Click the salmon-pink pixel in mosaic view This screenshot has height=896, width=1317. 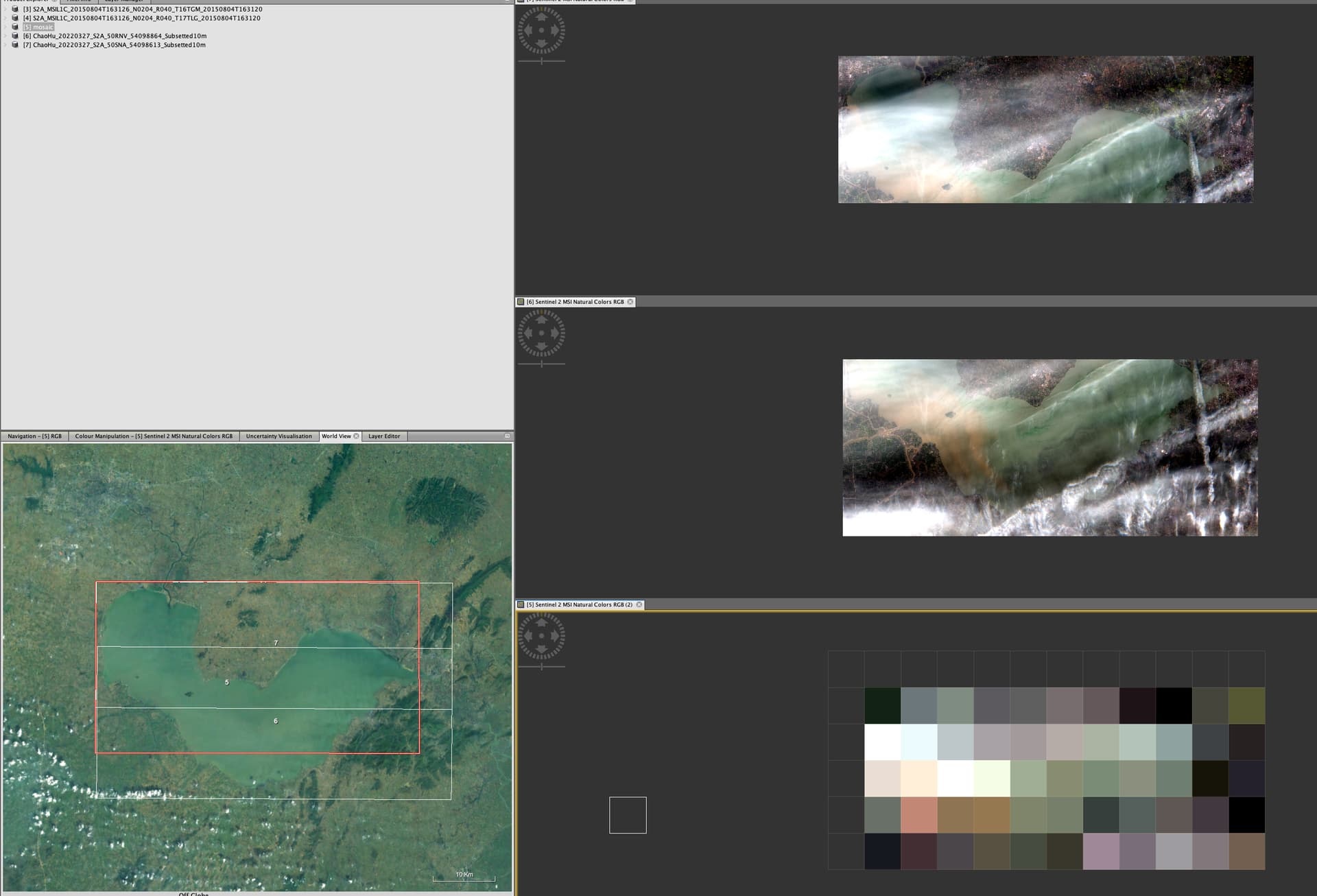point(918,814)
